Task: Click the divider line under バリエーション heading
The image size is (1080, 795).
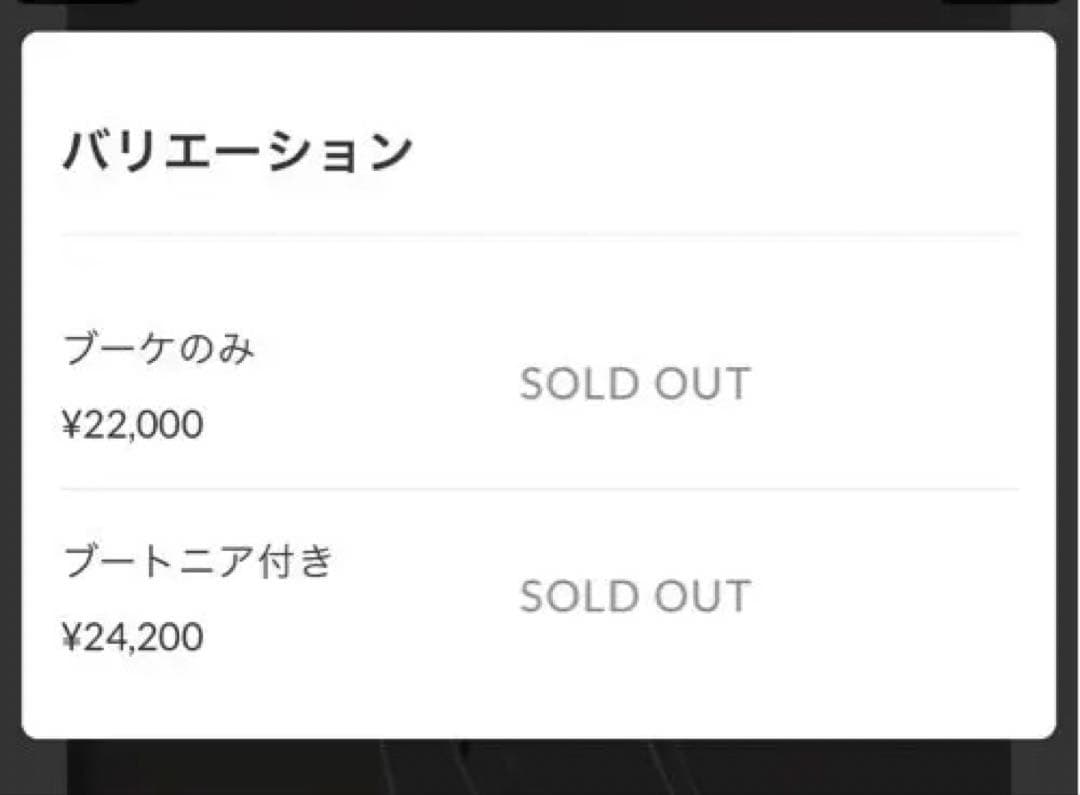Action: 540,235
